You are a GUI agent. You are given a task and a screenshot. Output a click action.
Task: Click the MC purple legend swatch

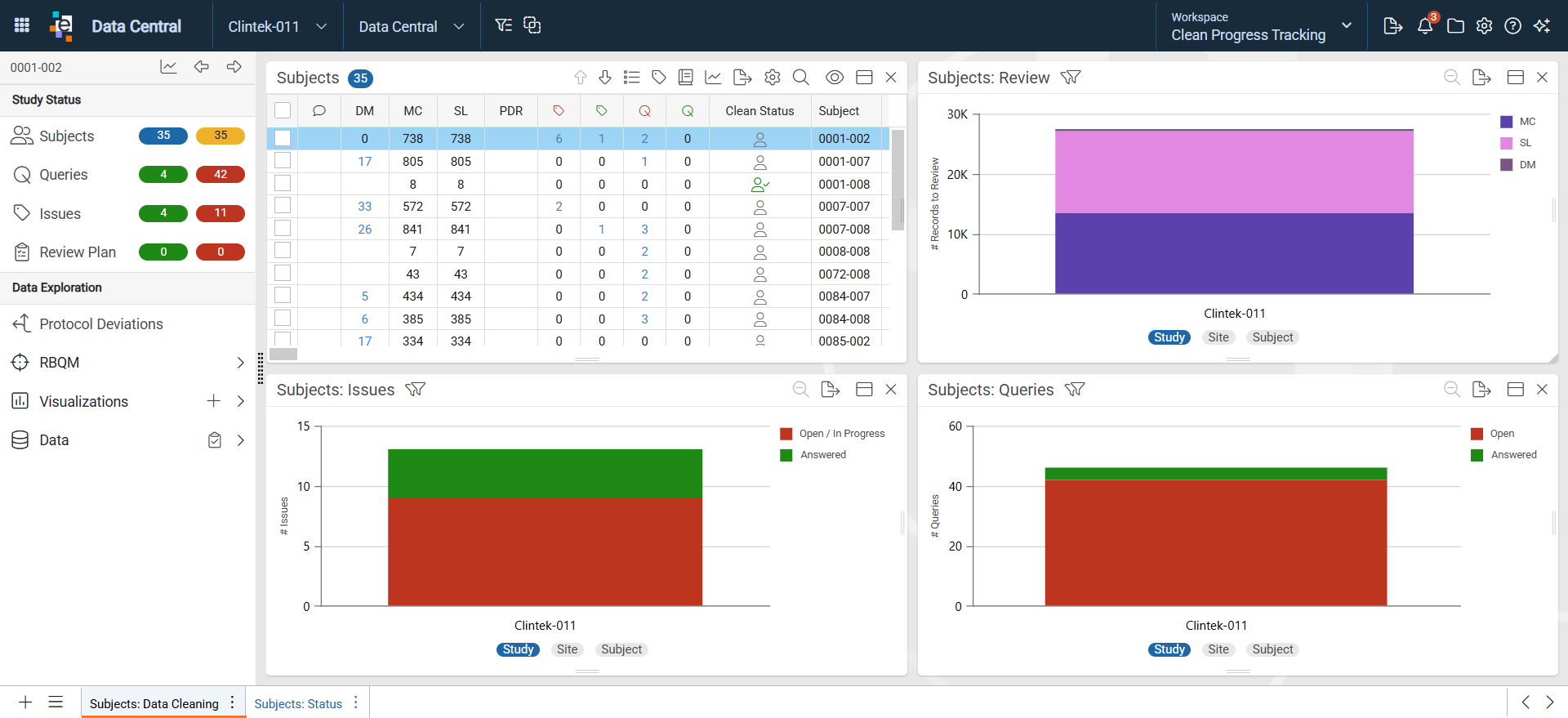[x=1507, y=122]
